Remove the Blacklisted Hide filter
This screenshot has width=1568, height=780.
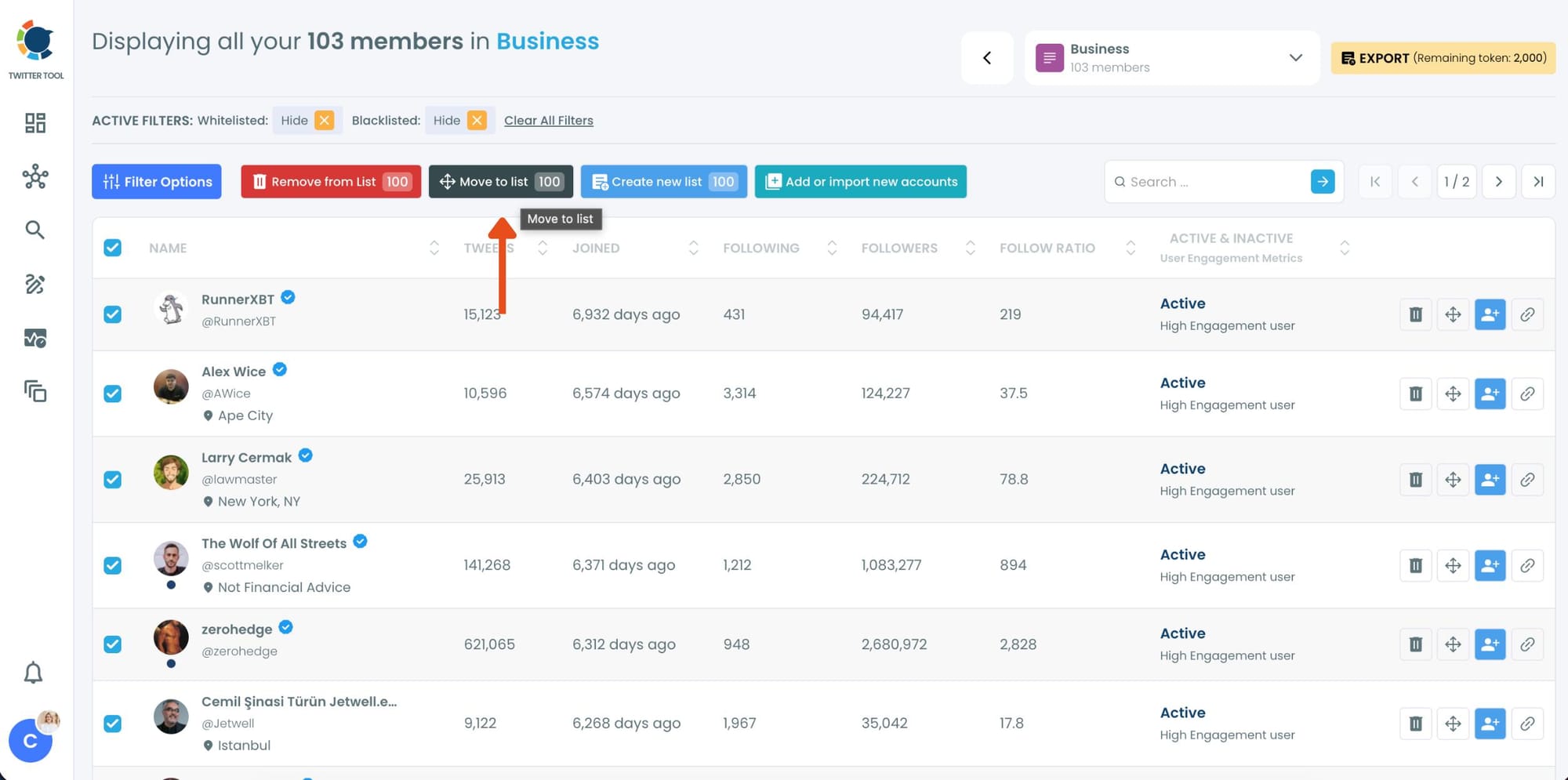[x=477, y=120]
